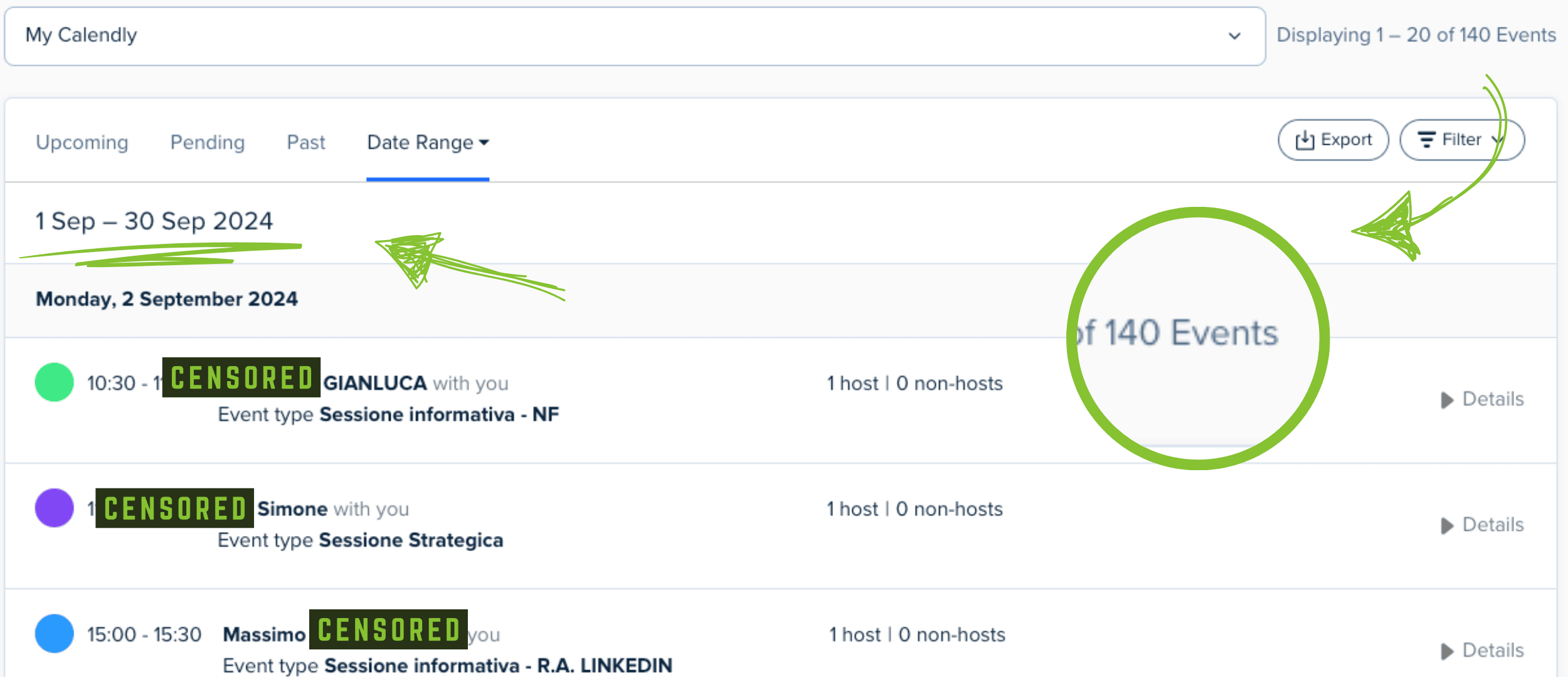Click the Simone invitee name
Screen dimensions: 1568x677
point(292,509)
